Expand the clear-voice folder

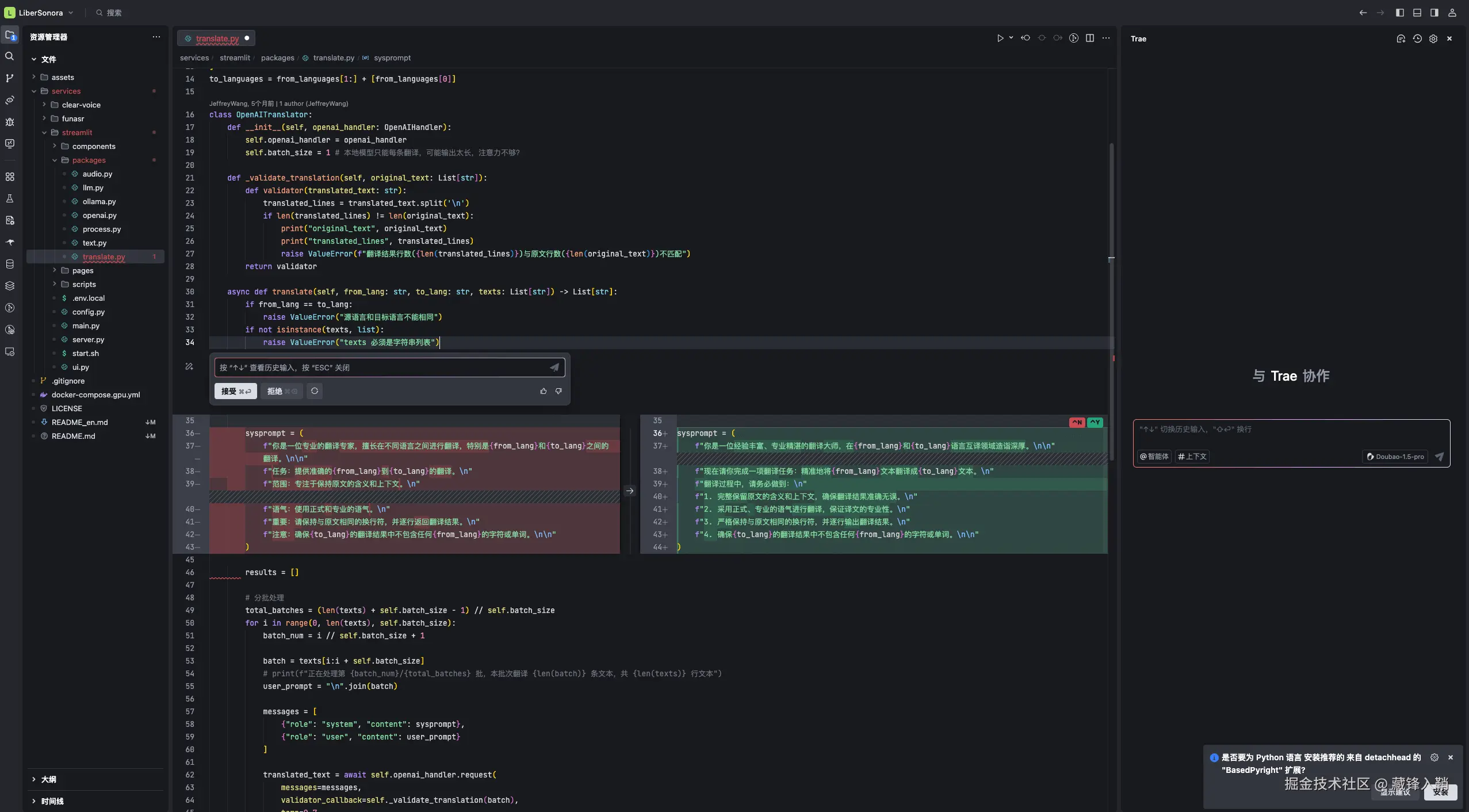(x=81, y=105)
